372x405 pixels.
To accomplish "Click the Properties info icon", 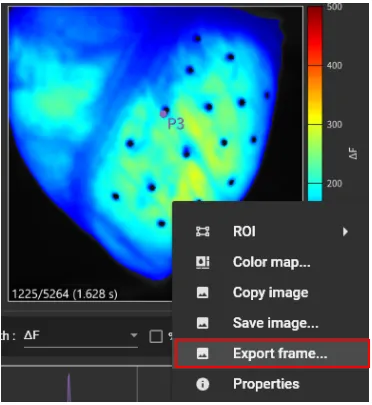I will tap(202, 384).
